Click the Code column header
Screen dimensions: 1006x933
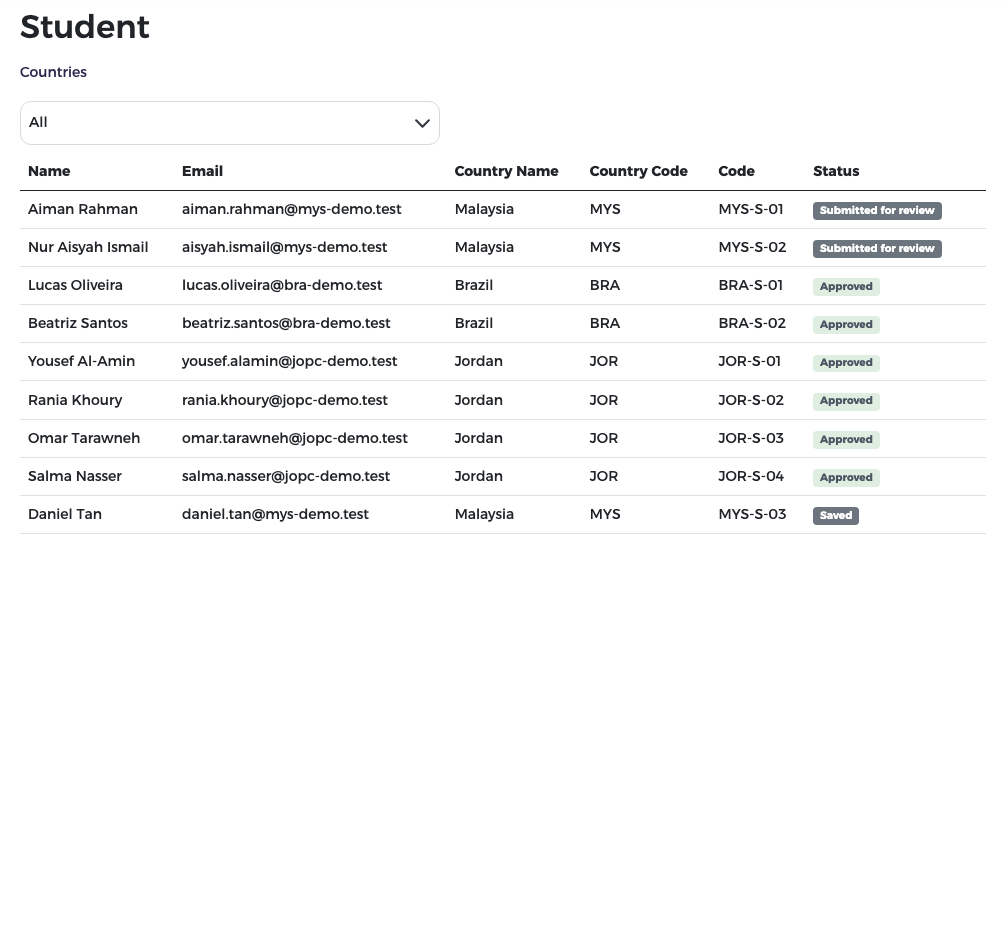(x=737, y=171)
